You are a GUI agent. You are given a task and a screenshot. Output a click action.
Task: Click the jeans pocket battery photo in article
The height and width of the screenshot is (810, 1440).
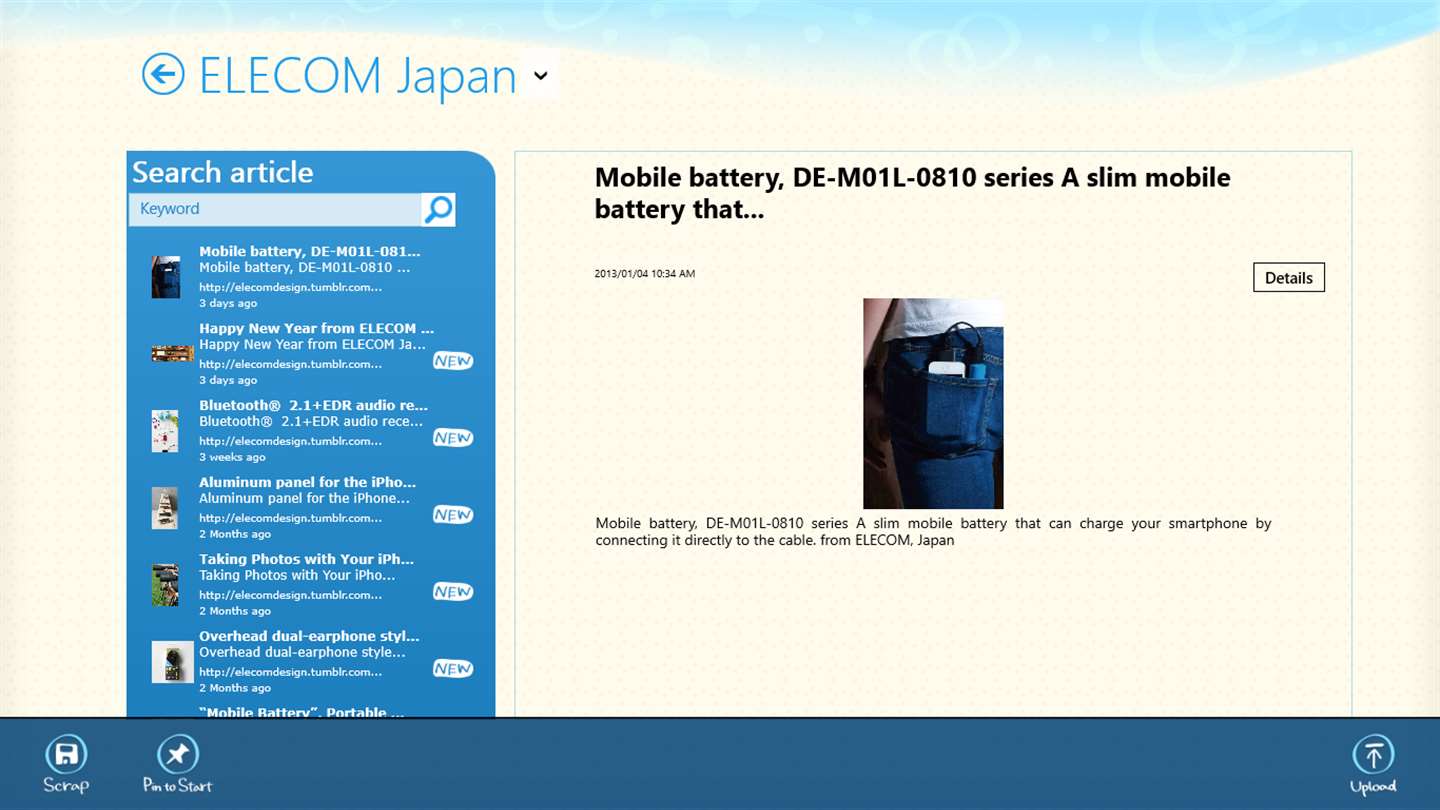[933, 403]
